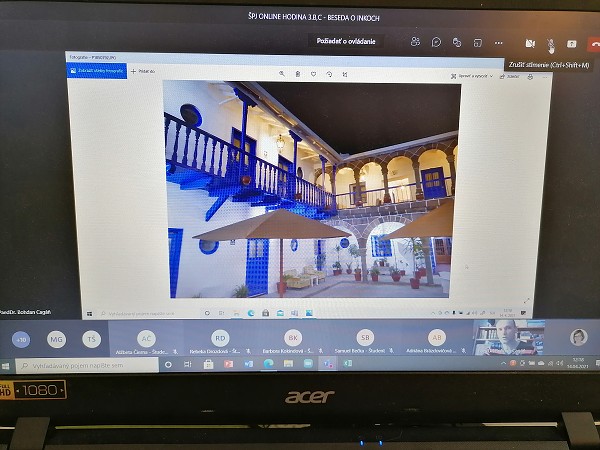Open File Explorer from the taskbar
Viewport: 600px width, 450px height.
(288, 364)
